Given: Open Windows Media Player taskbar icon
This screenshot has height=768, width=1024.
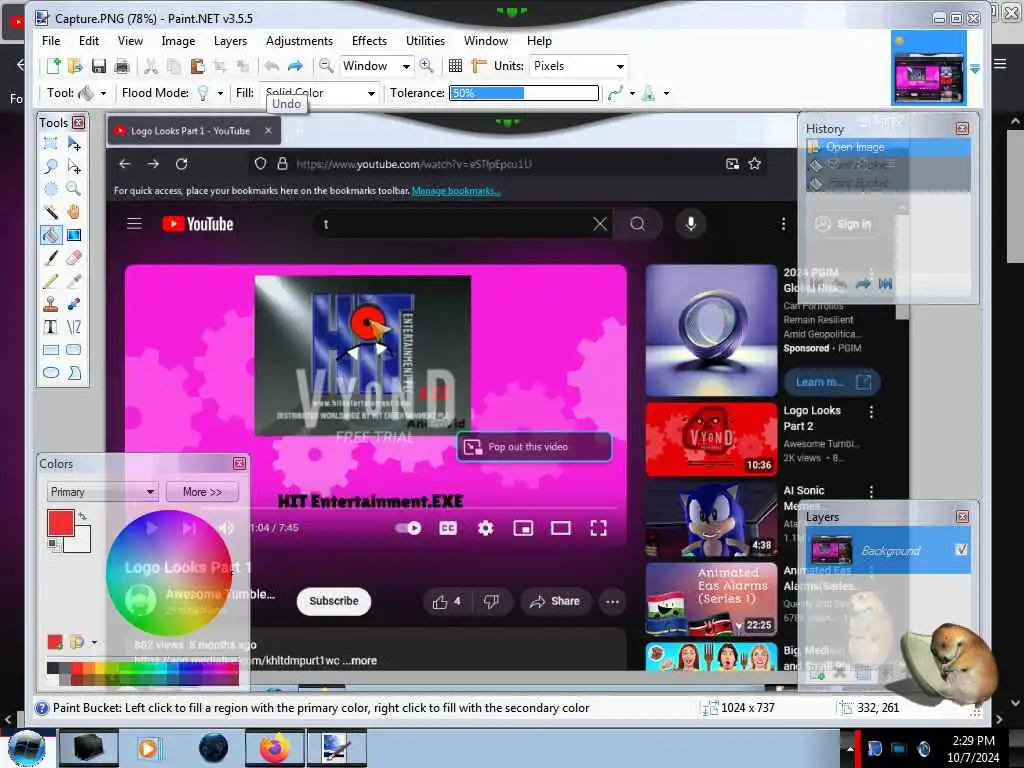Looking at the screenshot, I should click(x=149, y=748).
